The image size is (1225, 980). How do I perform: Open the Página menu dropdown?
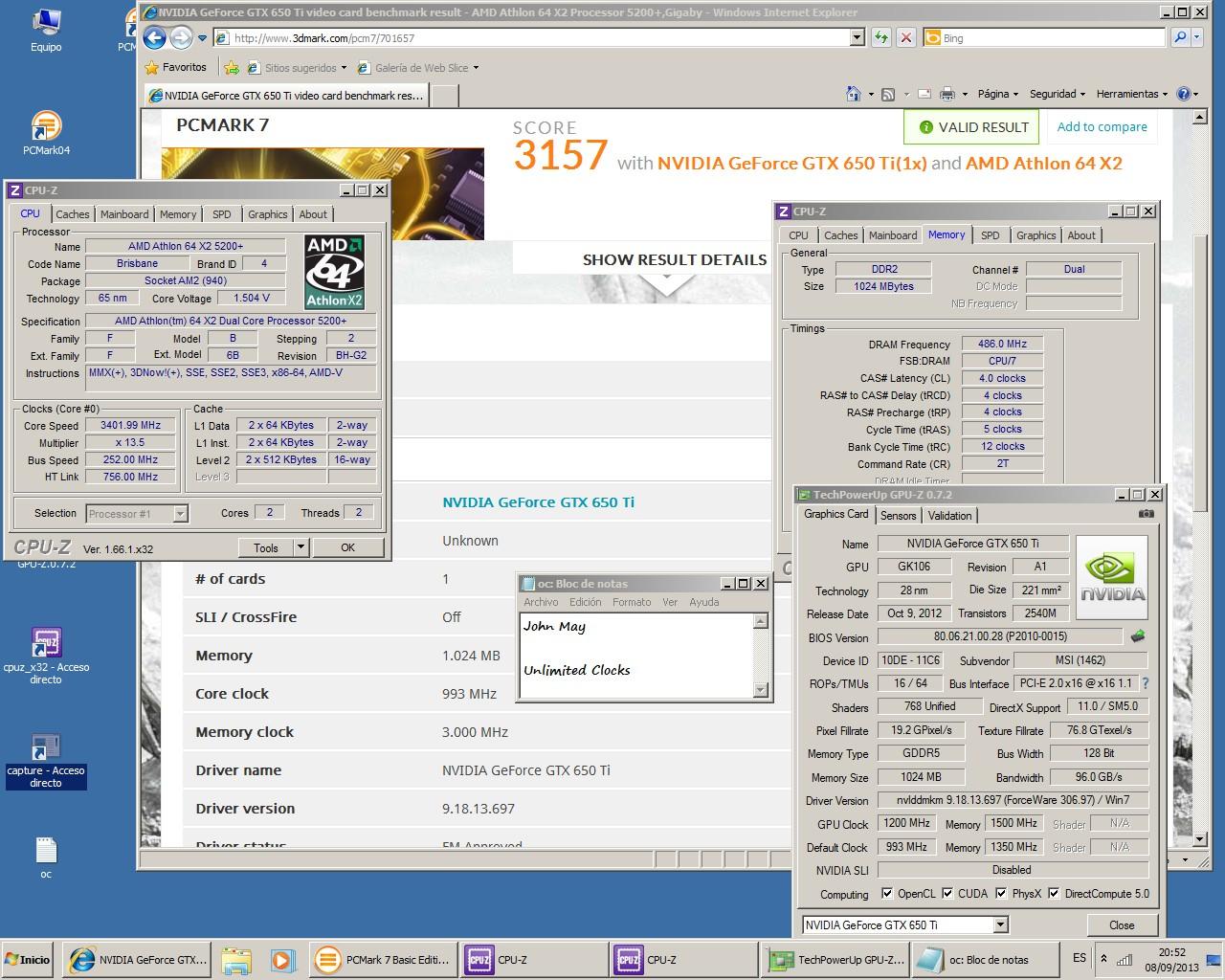[x=998, y=94]
